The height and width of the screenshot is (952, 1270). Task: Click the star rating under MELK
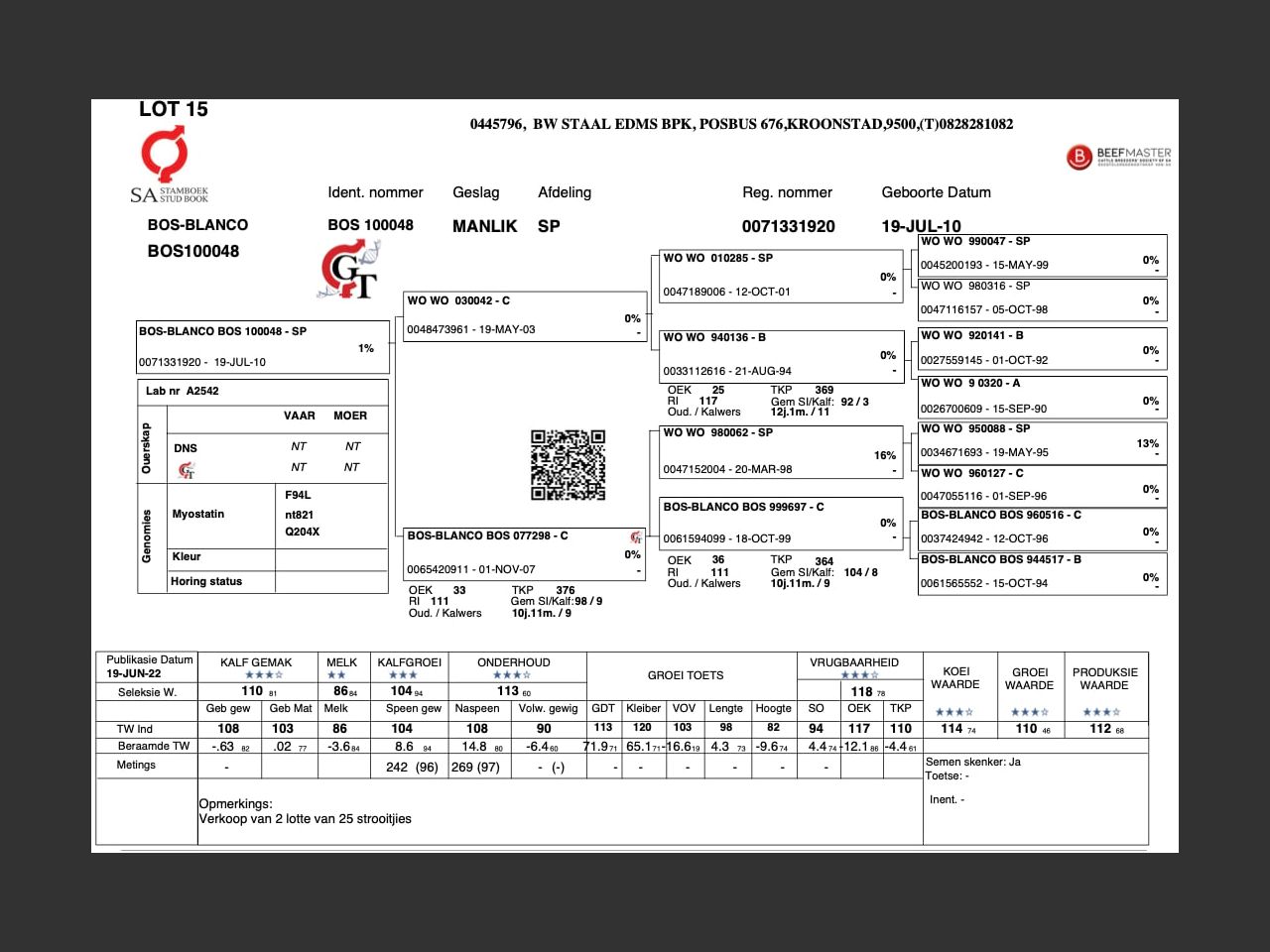point(336,675)
